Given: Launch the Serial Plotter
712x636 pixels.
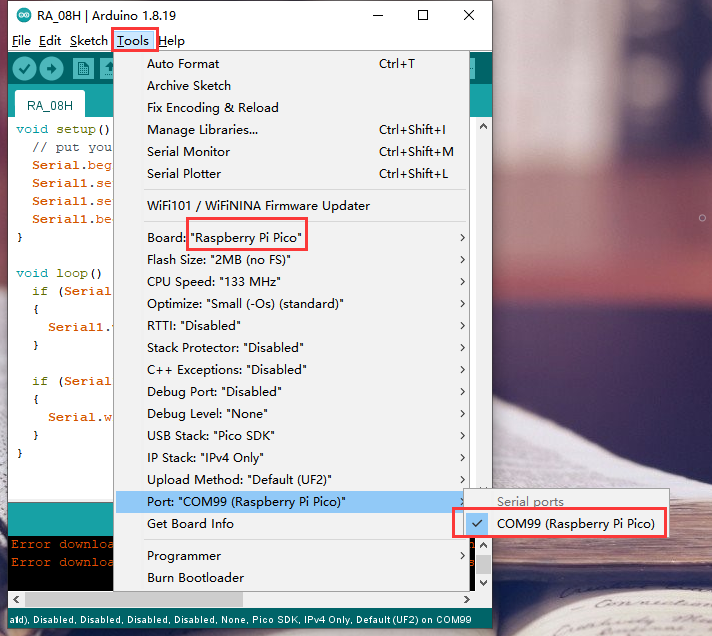Looking at the screenshot, I should tap(292, 174).
